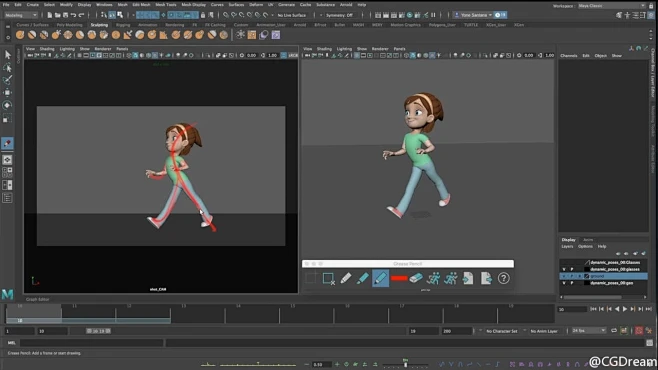
Task: Open the red grease pencil color swatch
Action: click(x=399, y=278)
